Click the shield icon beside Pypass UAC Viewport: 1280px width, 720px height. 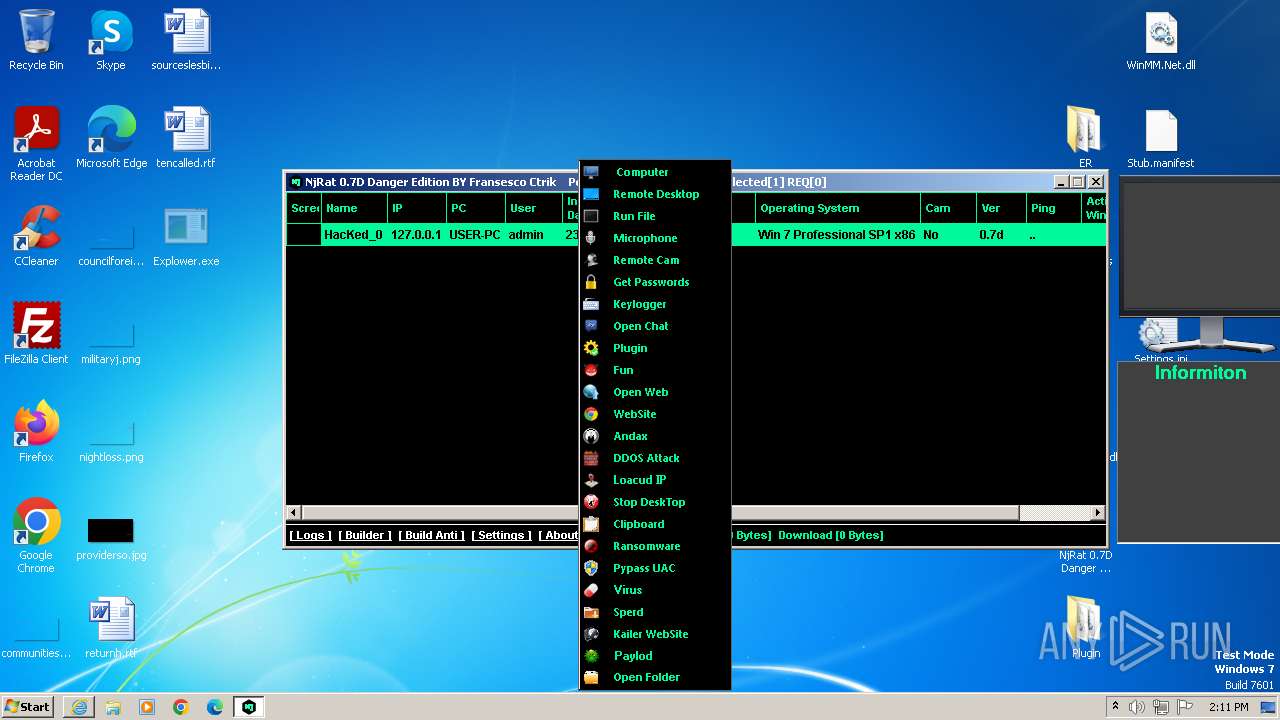coord(591,568)
